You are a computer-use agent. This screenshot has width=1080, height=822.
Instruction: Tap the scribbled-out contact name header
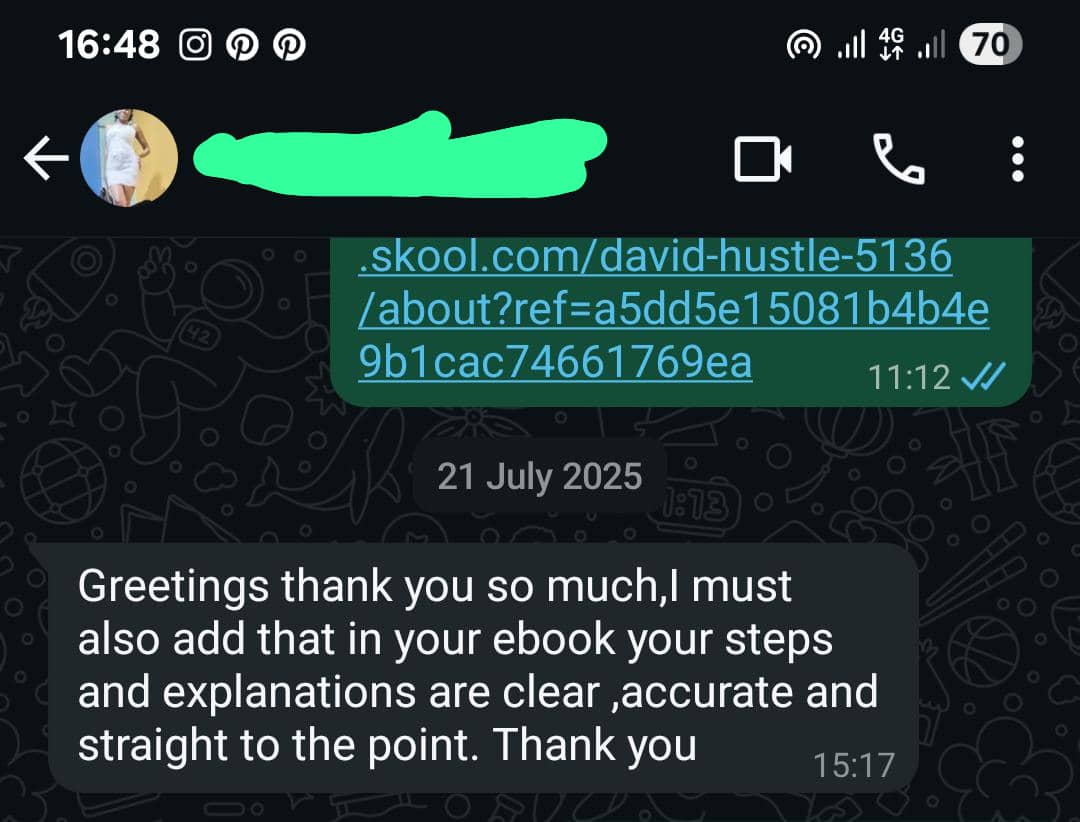tap(399, 156)
